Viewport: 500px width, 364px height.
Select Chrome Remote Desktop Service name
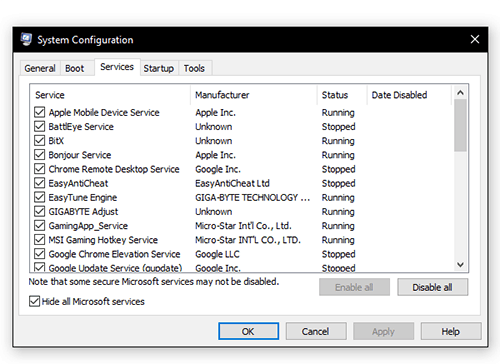coord(114,169)
